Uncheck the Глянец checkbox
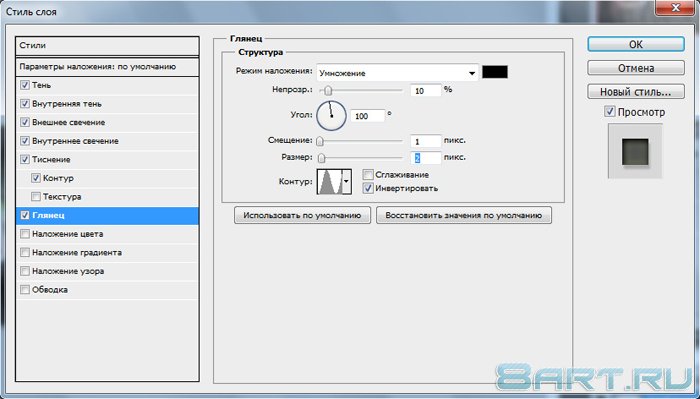This screenshot has height=399, width=700. [25, 215]
